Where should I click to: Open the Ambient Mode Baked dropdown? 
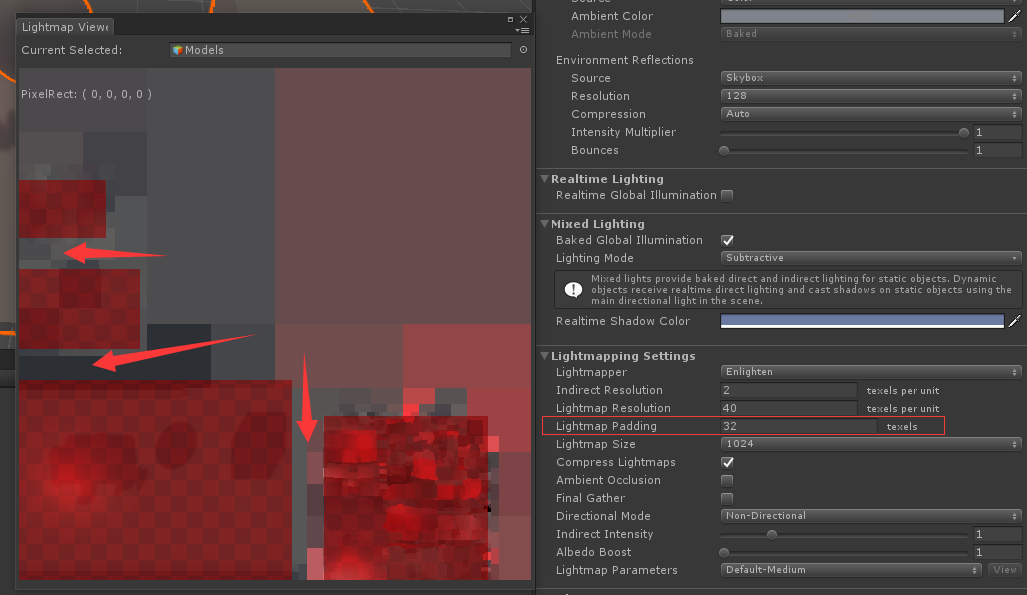[871, 34]
